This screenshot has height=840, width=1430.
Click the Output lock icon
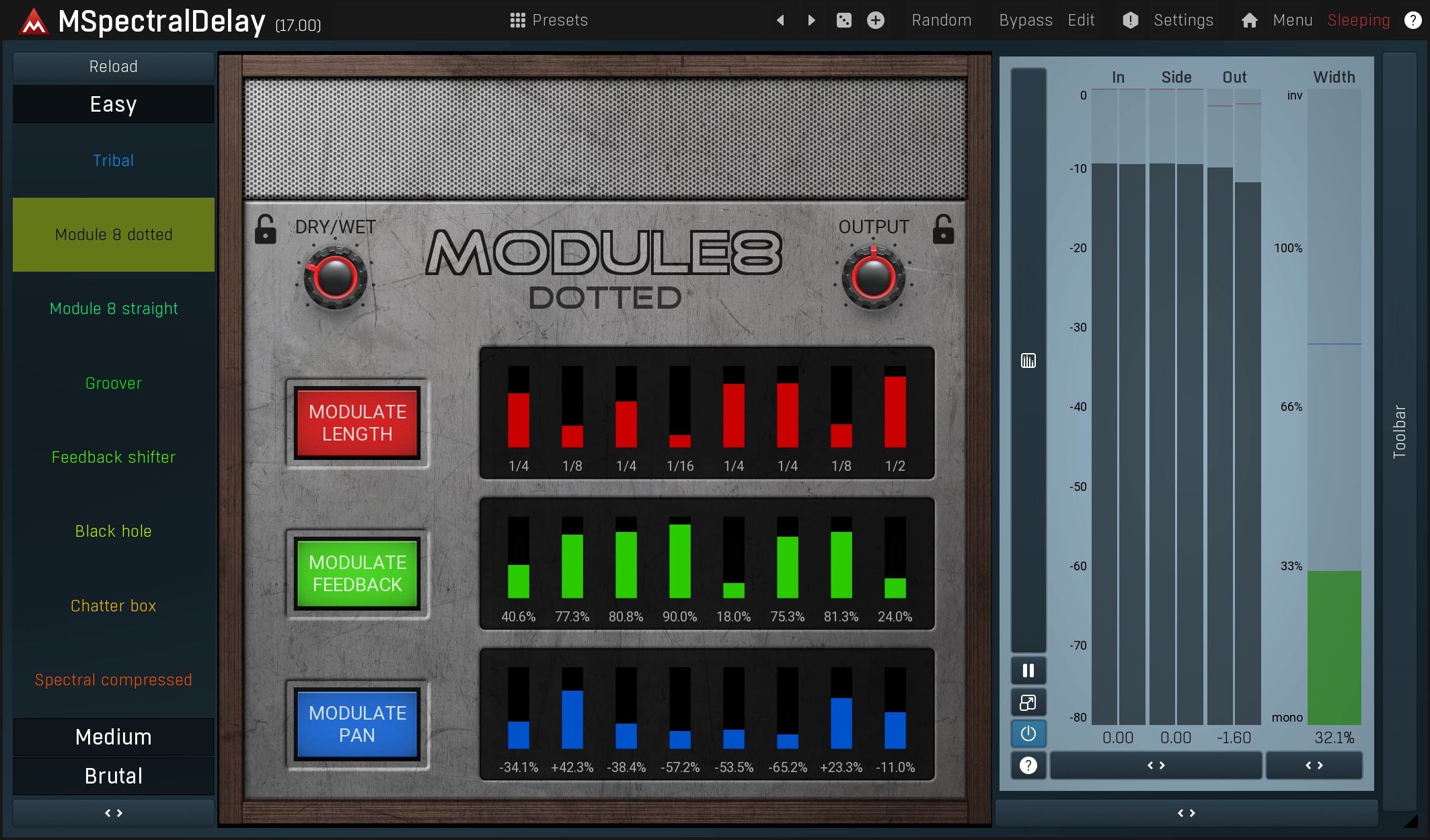(x=943, y=229)
